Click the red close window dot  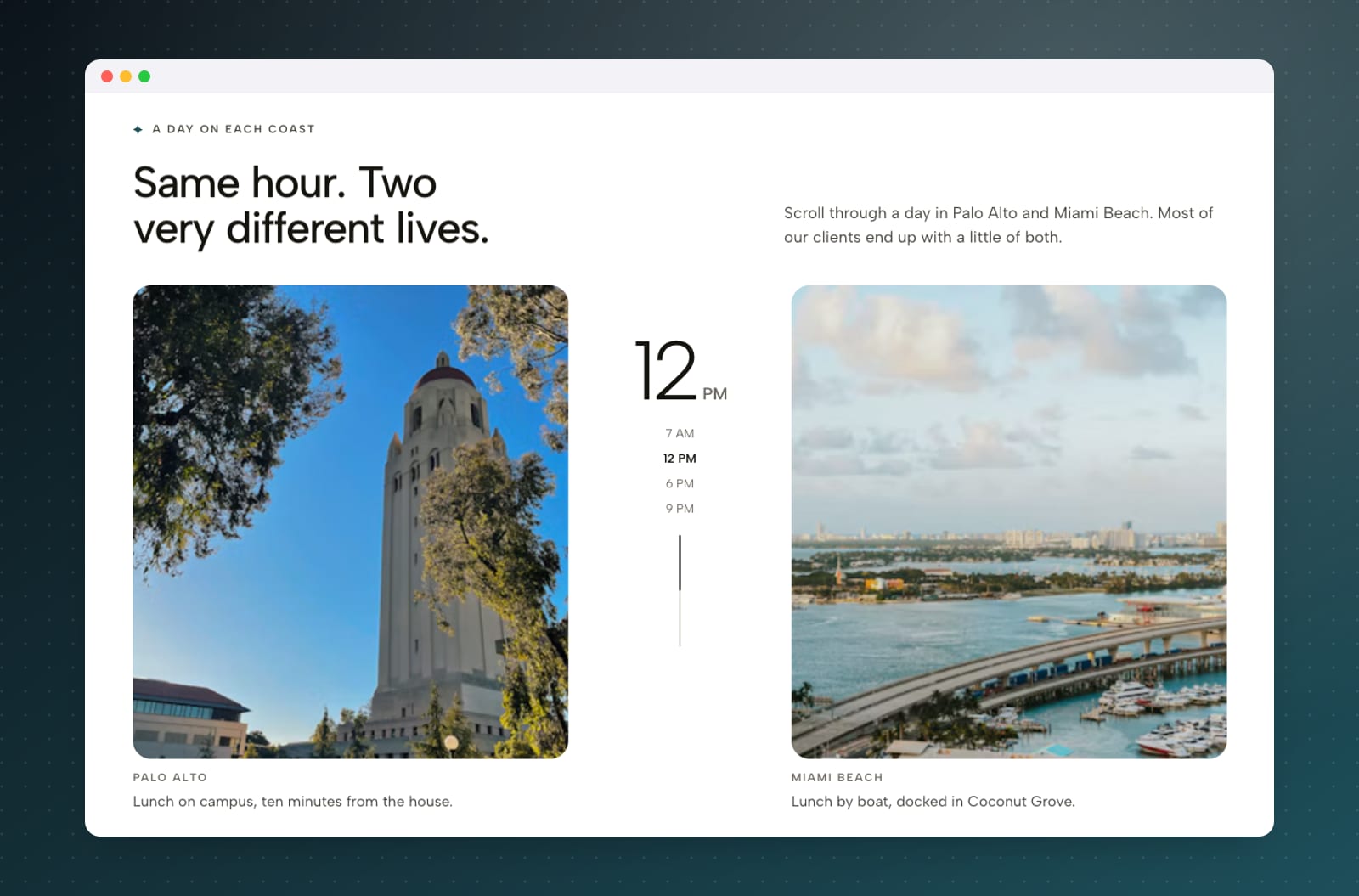tap(107, 76)
